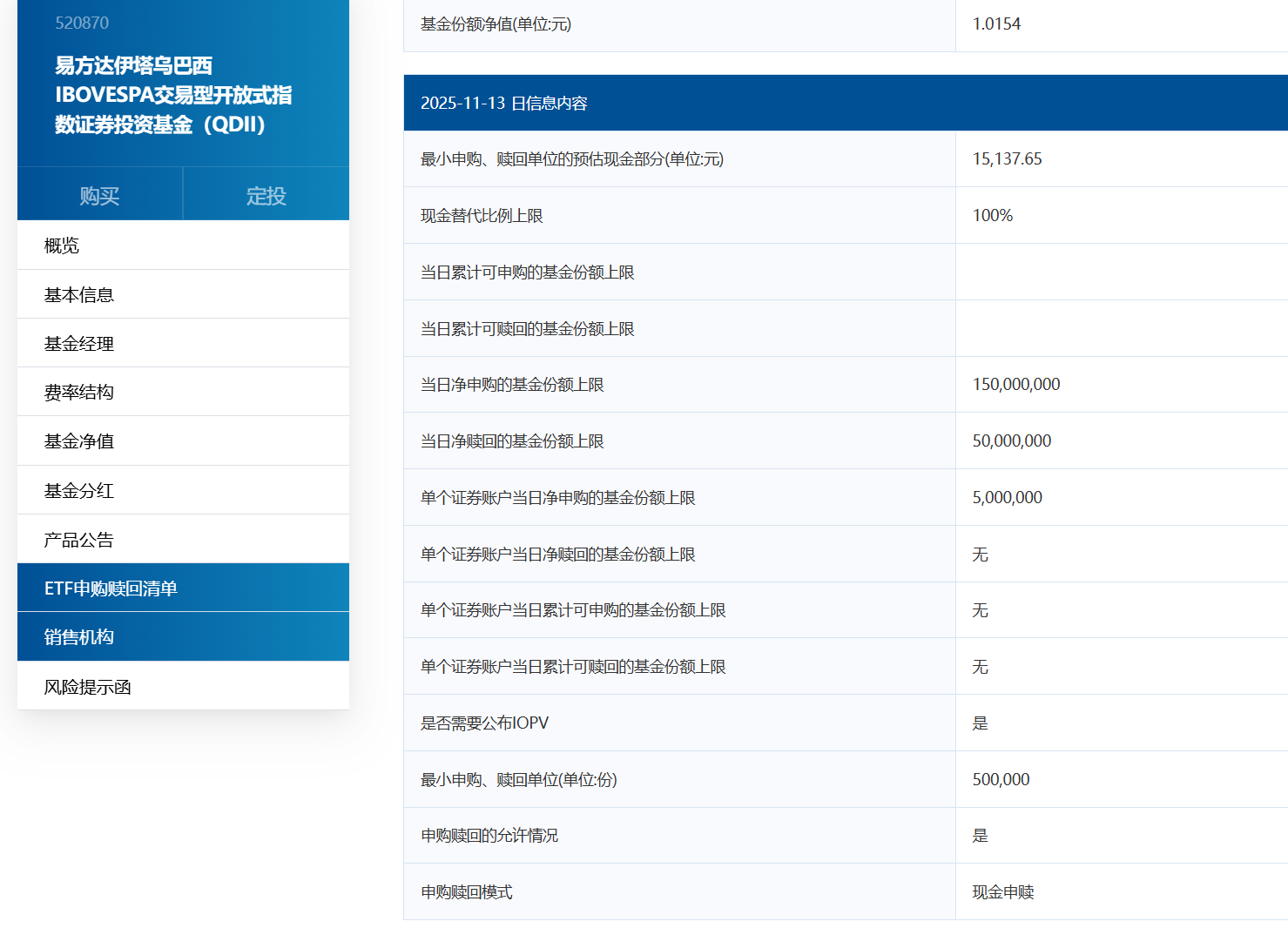Viewport: 1288px width, 928px height.
Task: Click the ETF申购赎回清单 menu item
Action: click(111, 588)
